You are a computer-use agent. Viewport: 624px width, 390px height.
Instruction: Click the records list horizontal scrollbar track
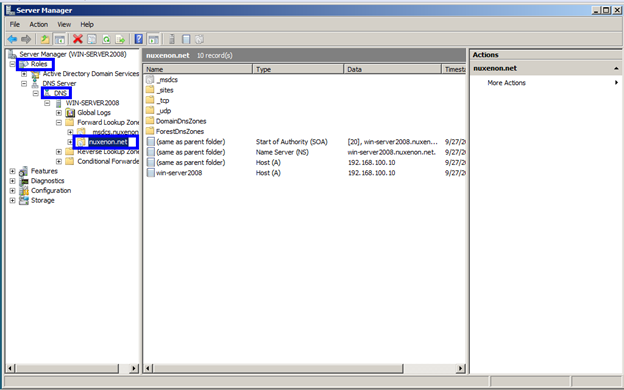click(430, 369)
